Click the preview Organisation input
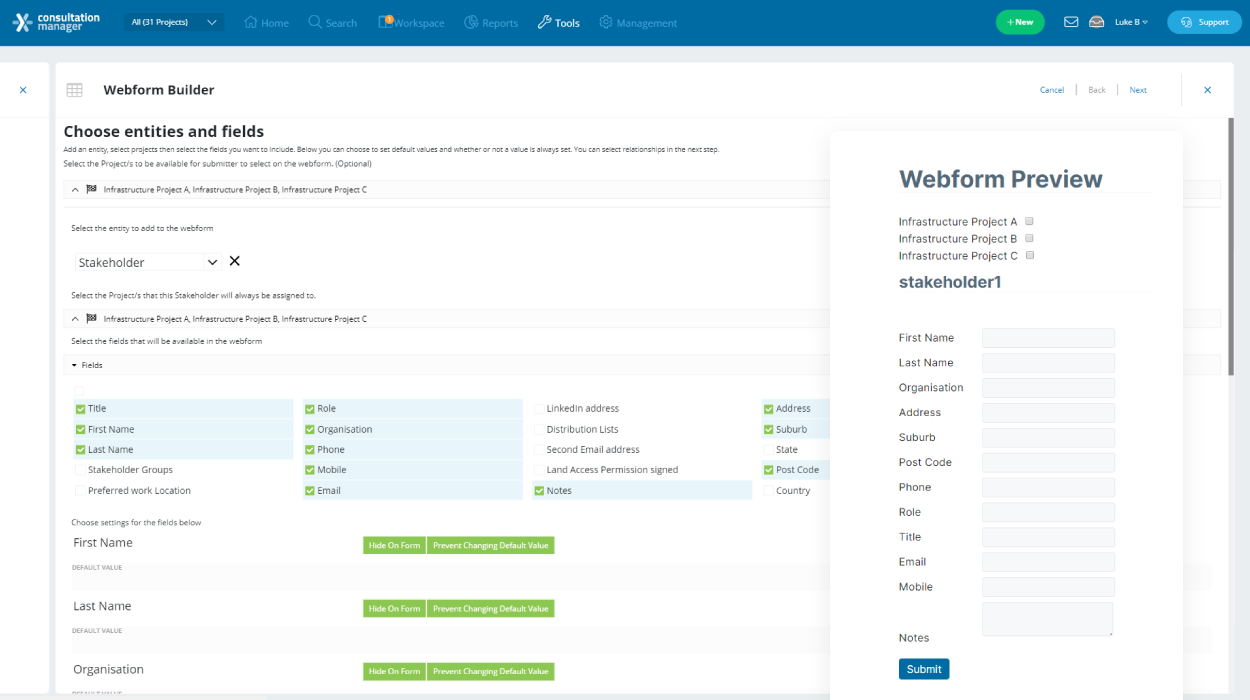 click(x=1048, y=388)
